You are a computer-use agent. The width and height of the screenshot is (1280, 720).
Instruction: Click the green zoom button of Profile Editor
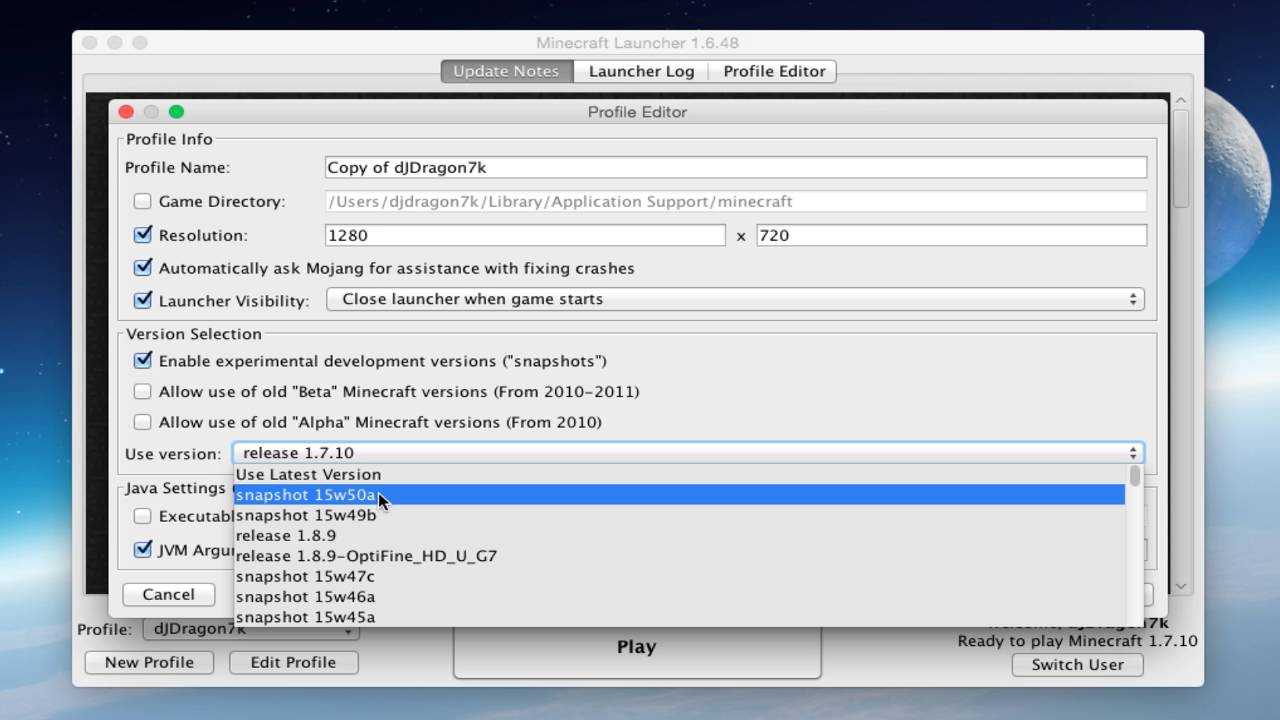(x=176, y=112)
